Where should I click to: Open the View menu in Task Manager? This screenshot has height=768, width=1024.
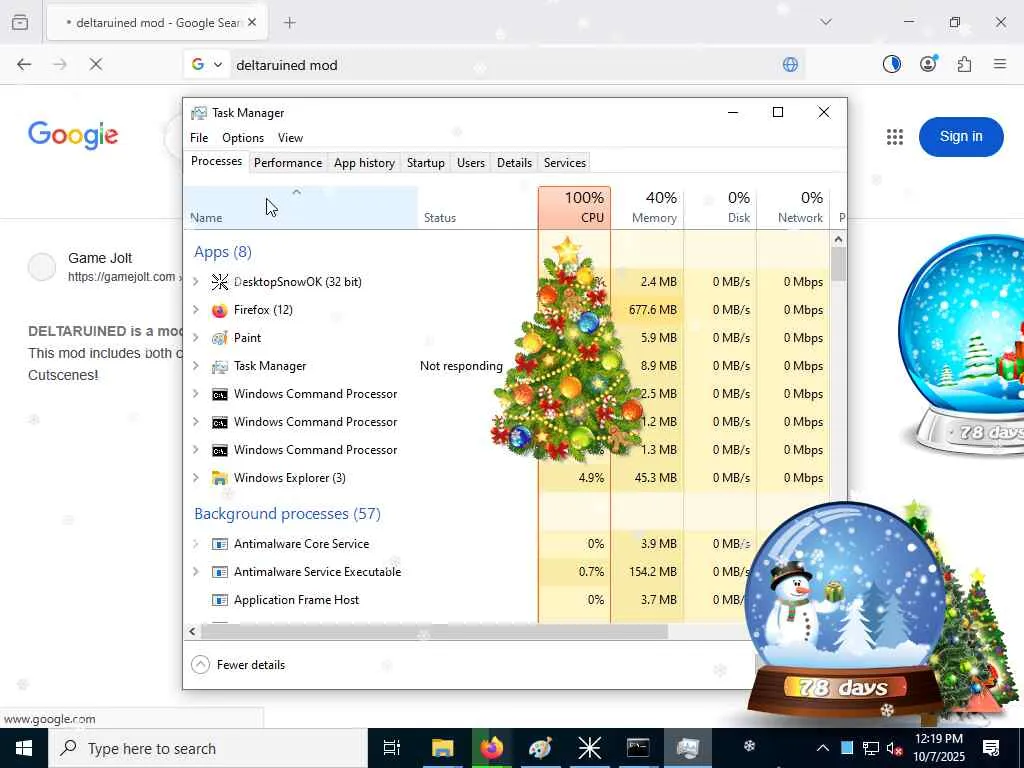(x=291, y=138)
